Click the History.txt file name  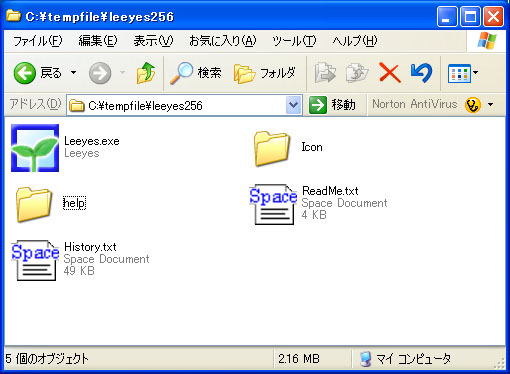pos(90,247)
